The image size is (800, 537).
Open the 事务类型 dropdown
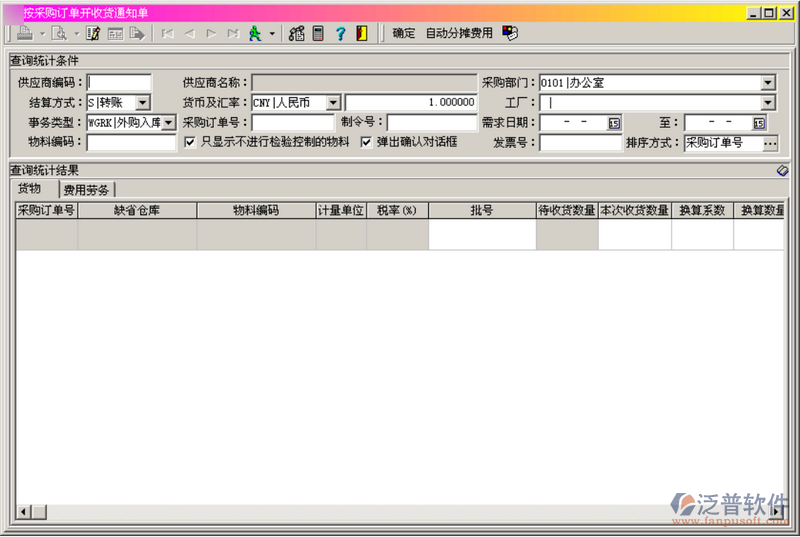pyautogui.click(x=168, y=122)
